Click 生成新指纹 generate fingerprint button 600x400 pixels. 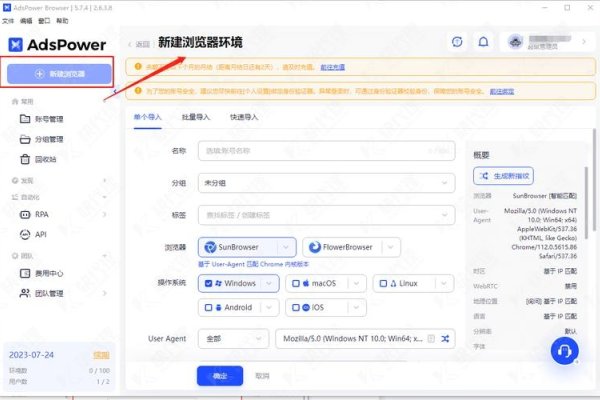pyautogui.click(x=503, y=176)
